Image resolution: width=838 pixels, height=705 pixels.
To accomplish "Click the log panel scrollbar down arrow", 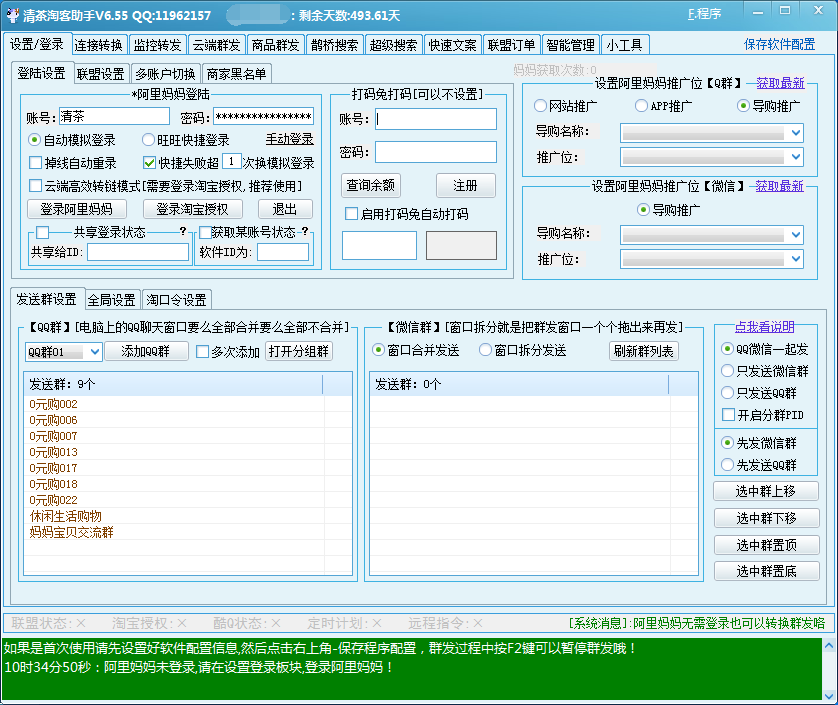I will 829,696.
